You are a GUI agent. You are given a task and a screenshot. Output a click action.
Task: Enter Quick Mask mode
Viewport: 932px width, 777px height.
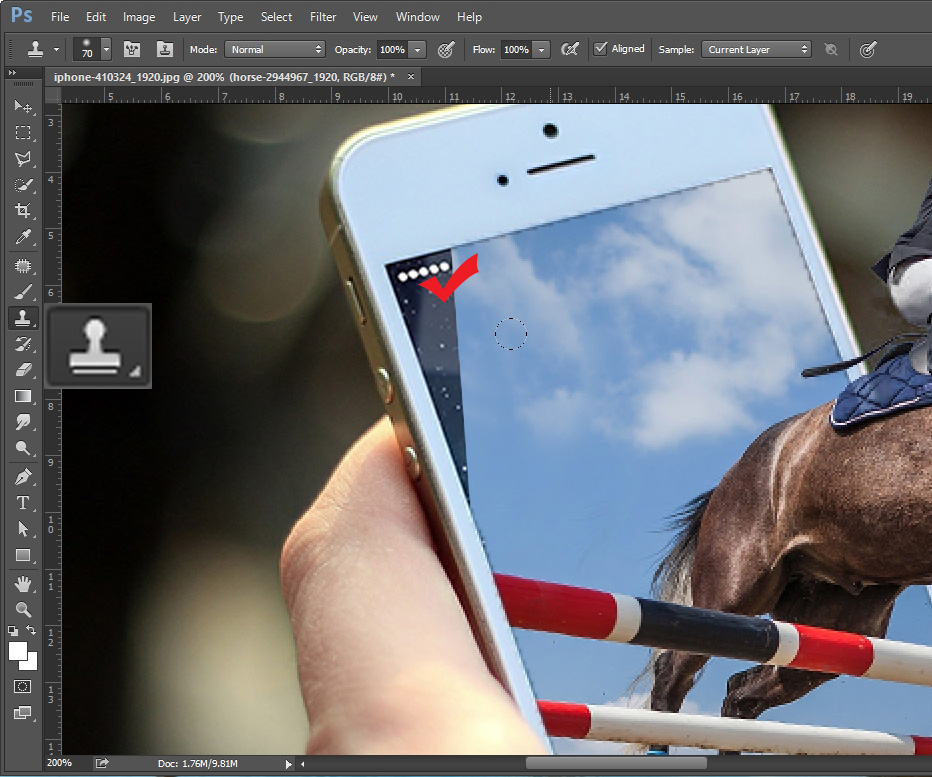coord(24,687)
